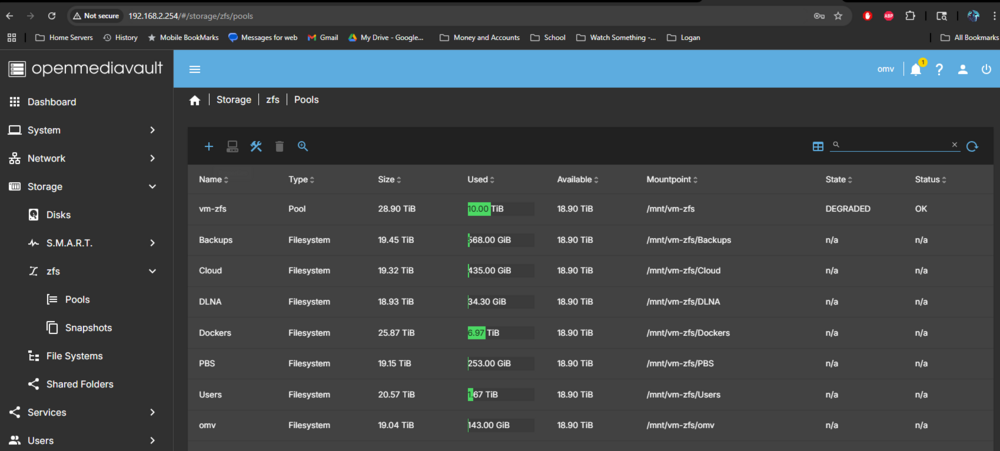Click the home breadcrumb icon
Viewport: 1000px width, 451px height.
pos(195,100)
